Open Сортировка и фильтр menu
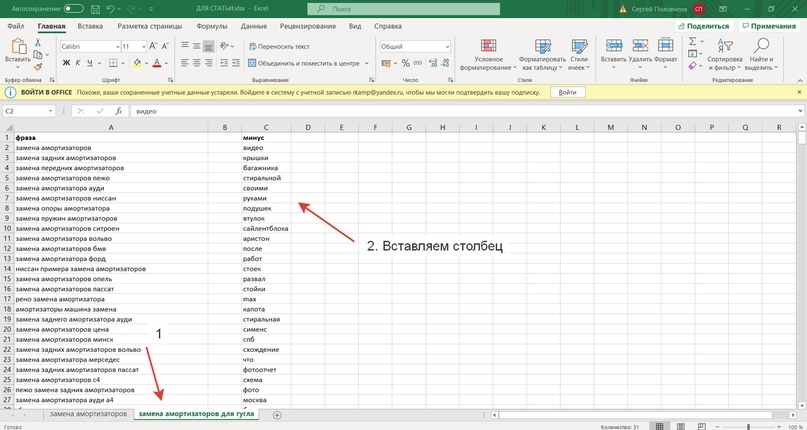 coord(725,55)
